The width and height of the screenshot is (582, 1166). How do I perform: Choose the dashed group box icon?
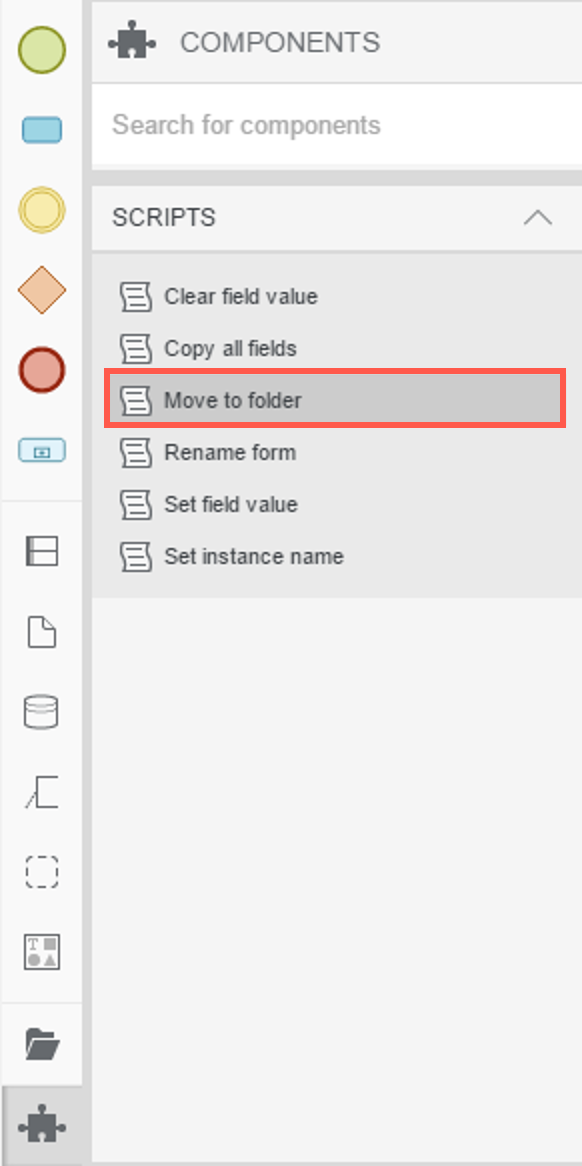click(42, 872)
